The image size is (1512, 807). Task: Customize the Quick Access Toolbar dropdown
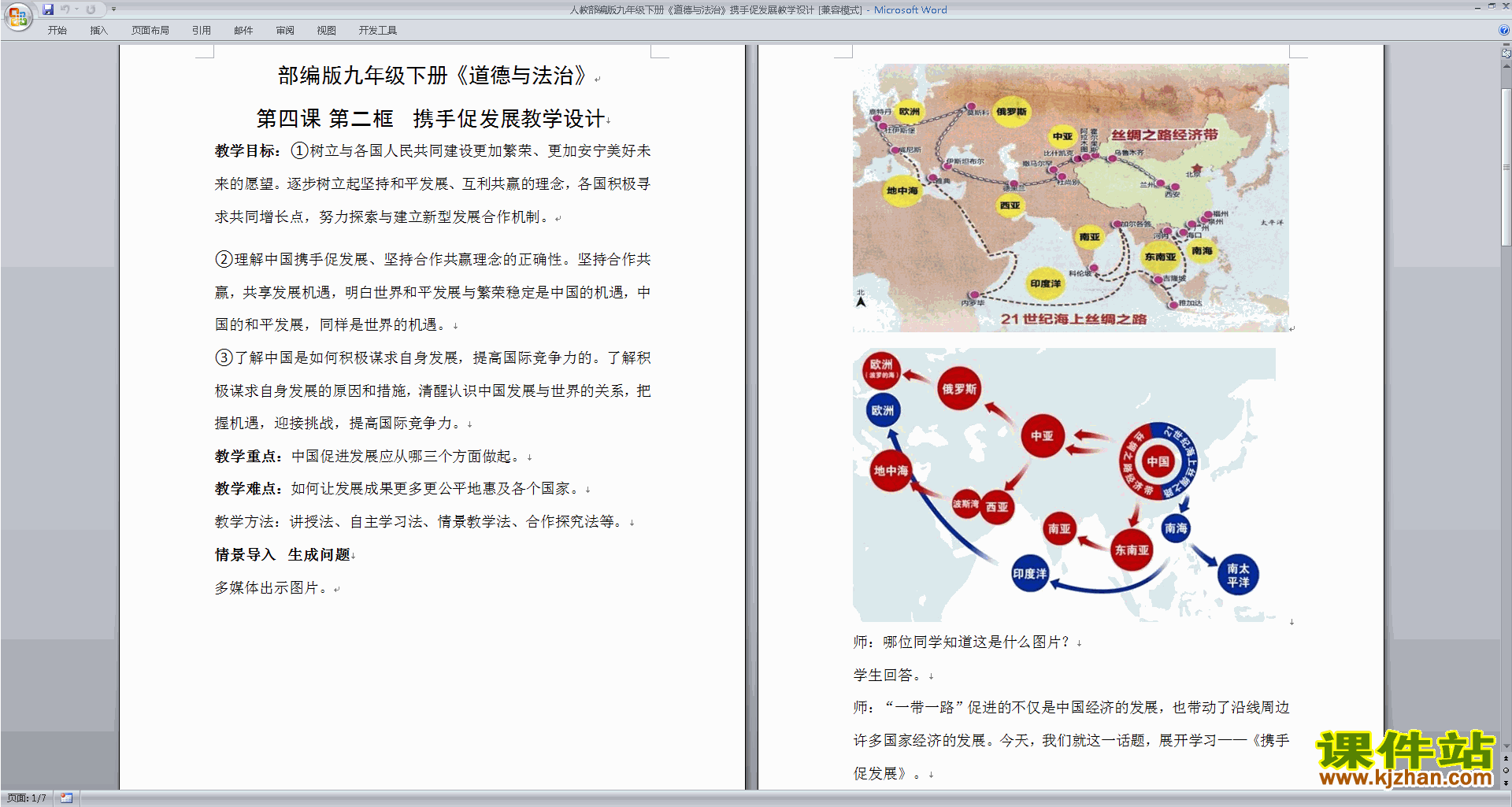113,9
